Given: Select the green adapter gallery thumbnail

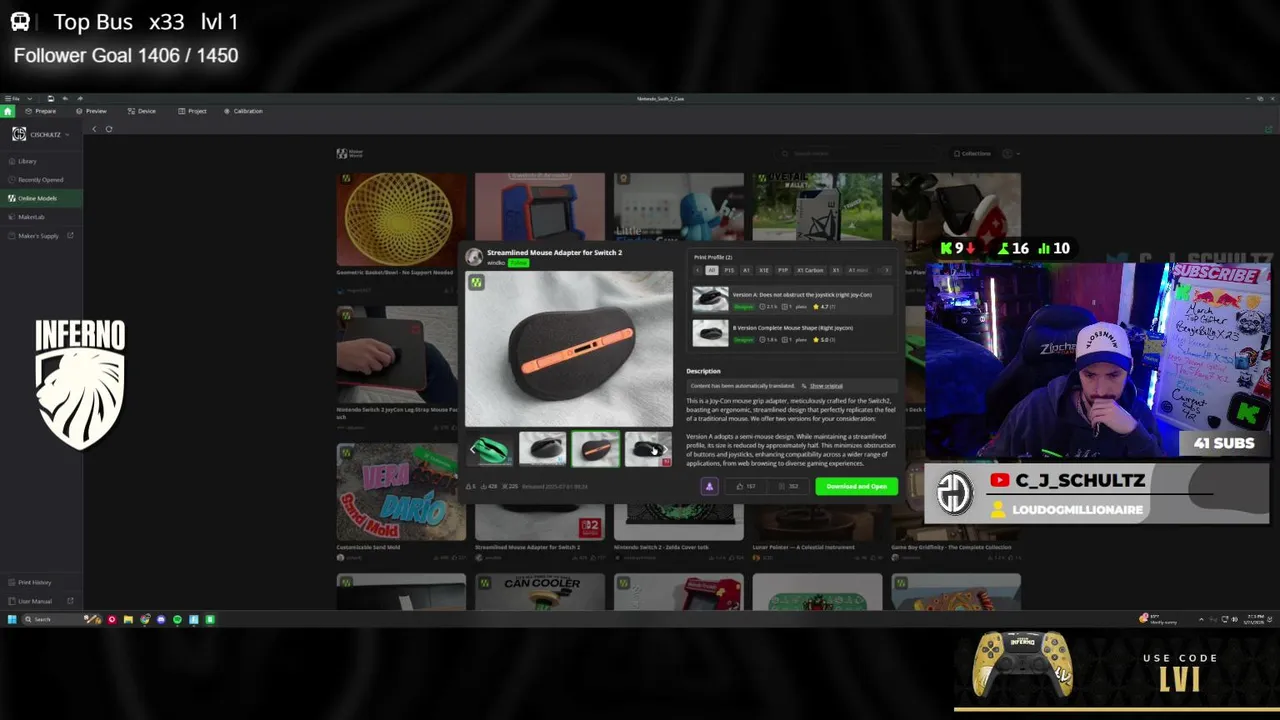Looking at the screenshot, I should pos(489,450).
